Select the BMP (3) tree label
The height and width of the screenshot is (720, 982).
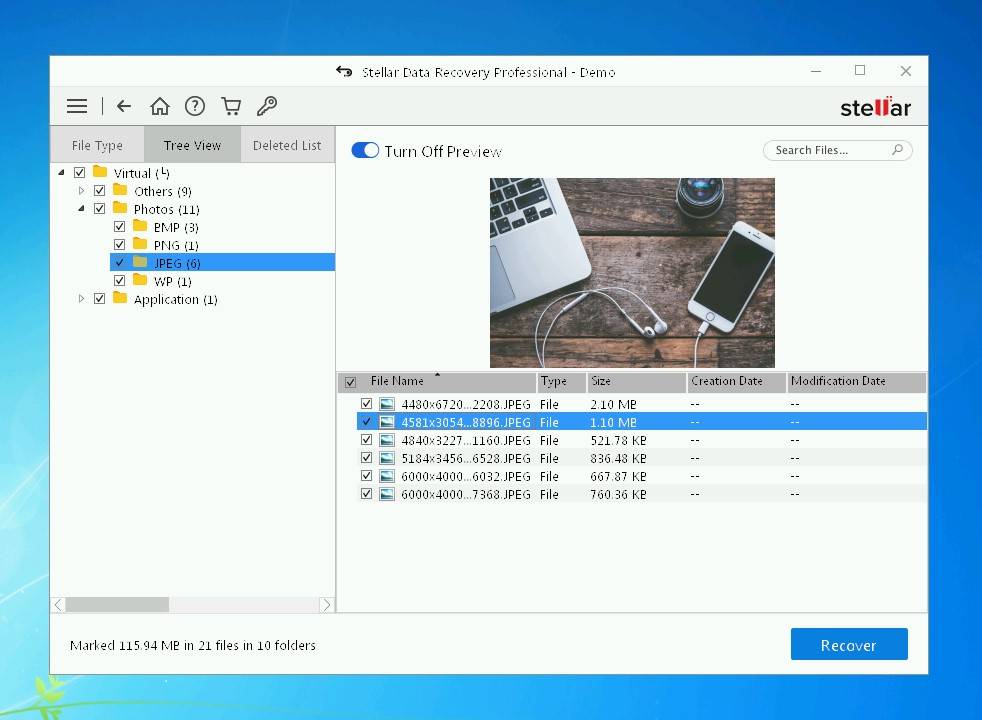[x=176, y=227]
